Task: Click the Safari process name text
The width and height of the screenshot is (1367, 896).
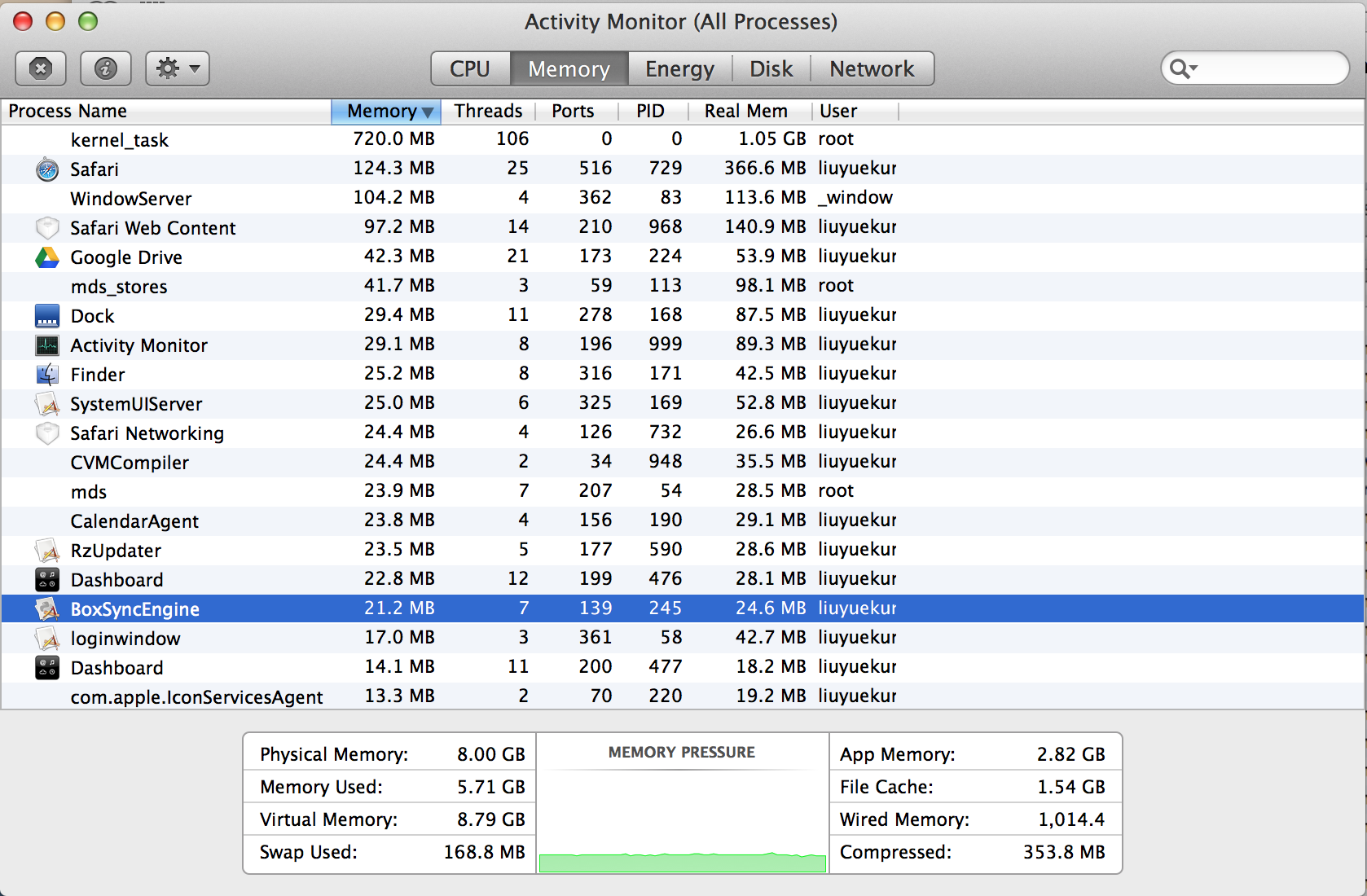Action: coord(95,169)
